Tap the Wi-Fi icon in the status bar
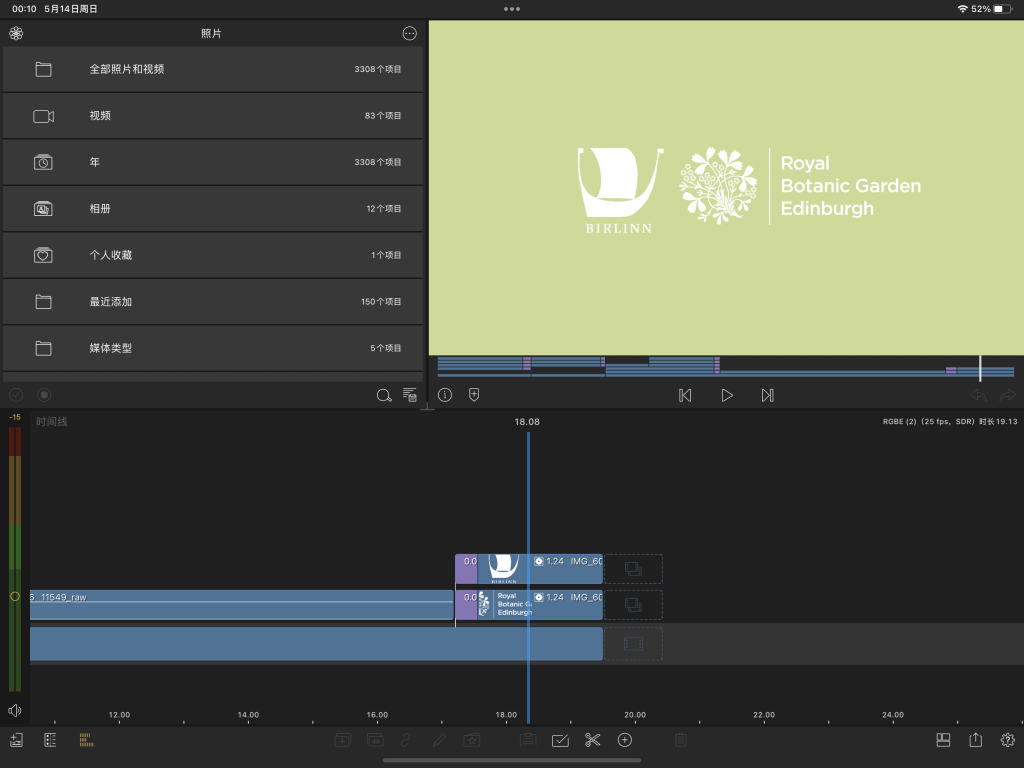 click(x=963, y=9)
